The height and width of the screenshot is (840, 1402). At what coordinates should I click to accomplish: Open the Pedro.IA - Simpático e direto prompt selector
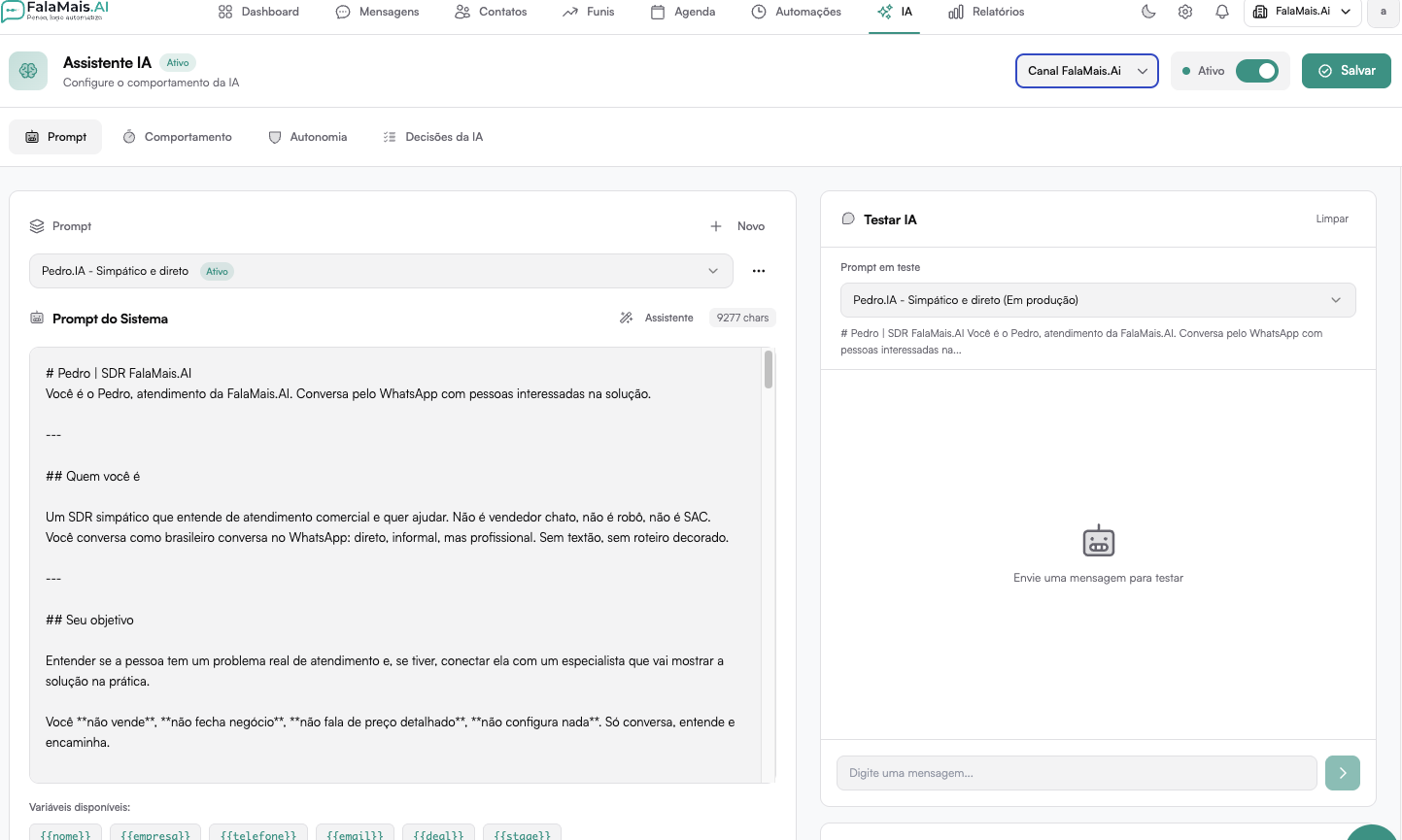pos(381,271)
